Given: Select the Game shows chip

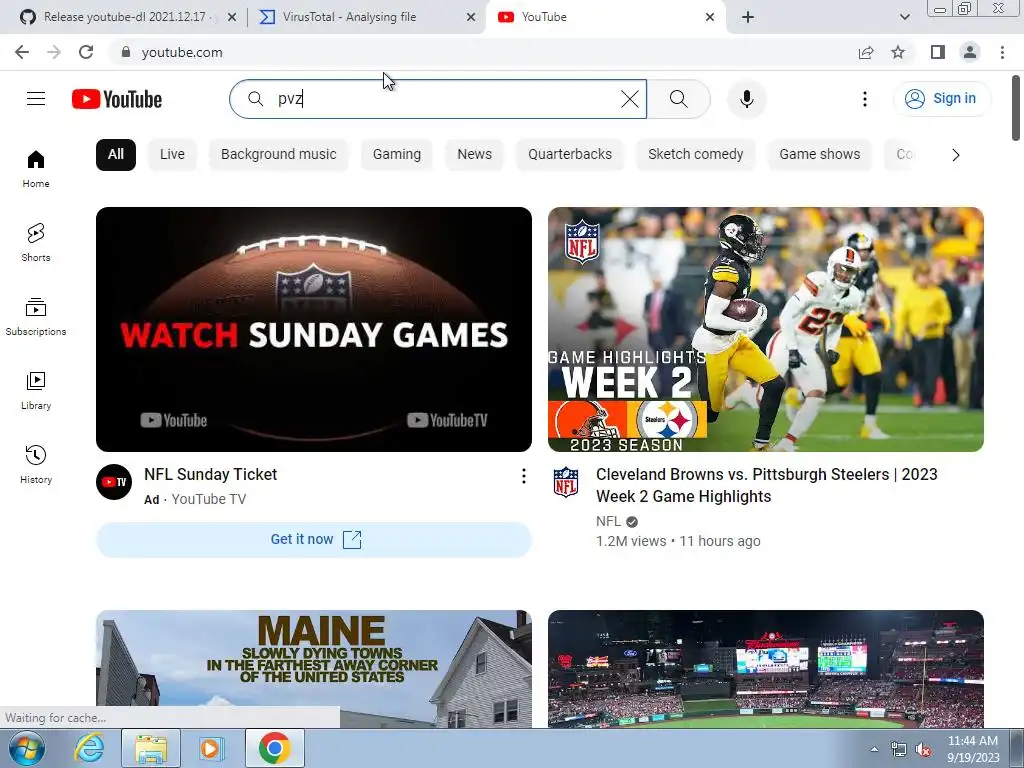Looking at the screenshot, I should pos(820,155).
